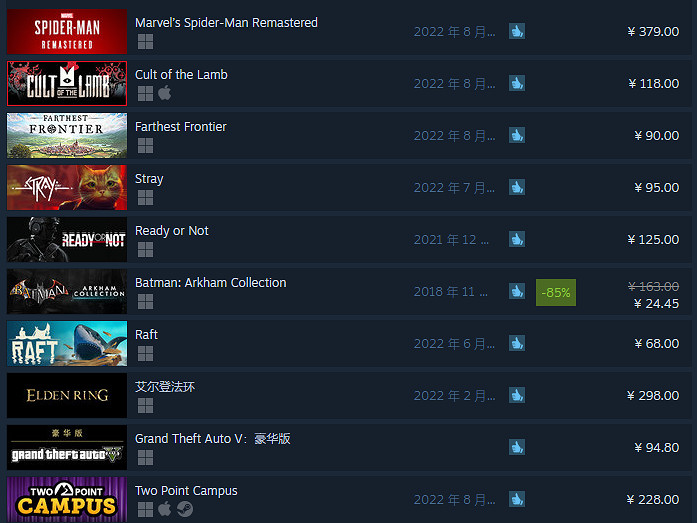Viewport: 697px width, 523px height.
Task: Click the Apple icon under Two Point Campus
Action: coord(164,509)
